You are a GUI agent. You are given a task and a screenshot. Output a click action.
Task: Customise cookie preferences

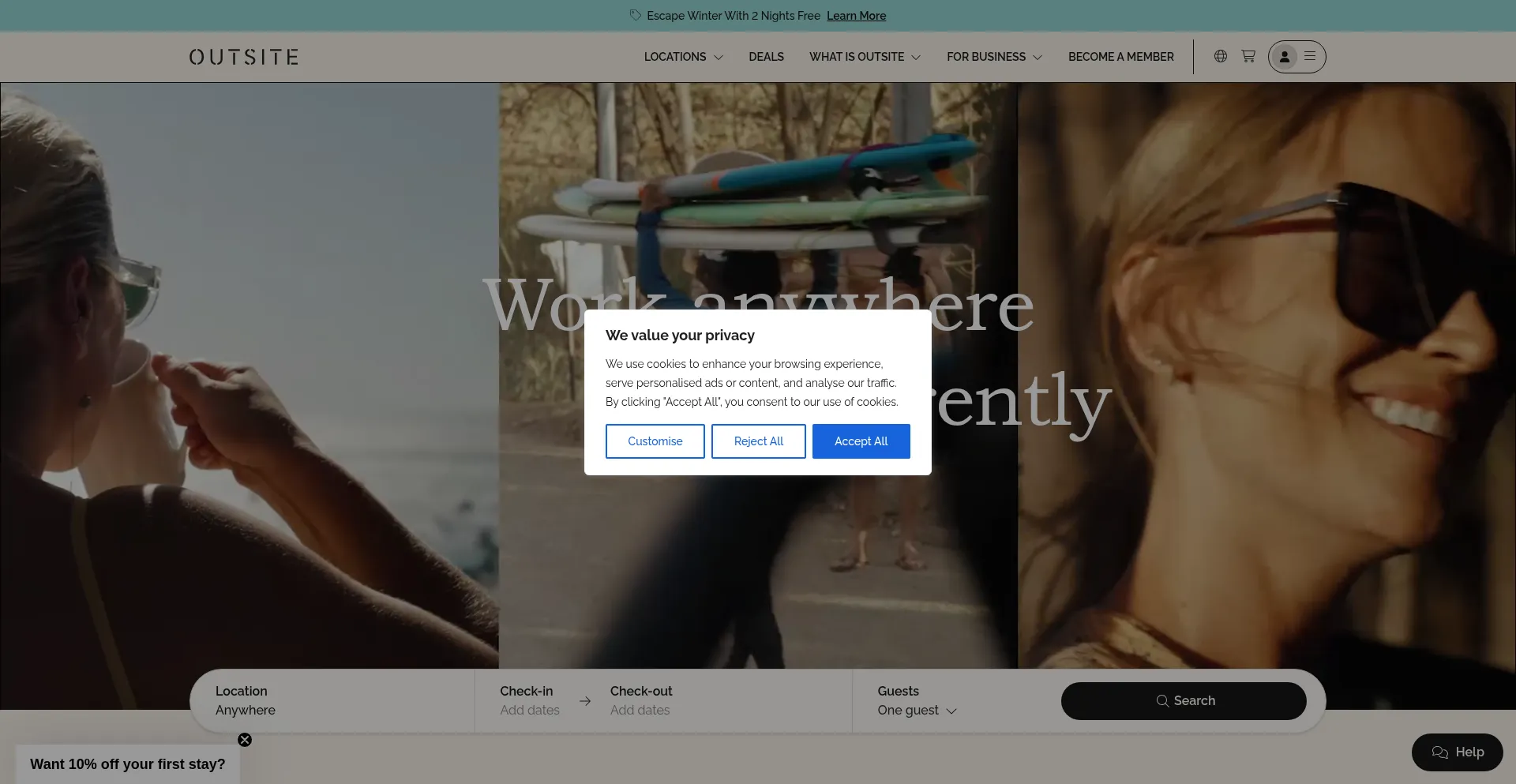(655, 441)
